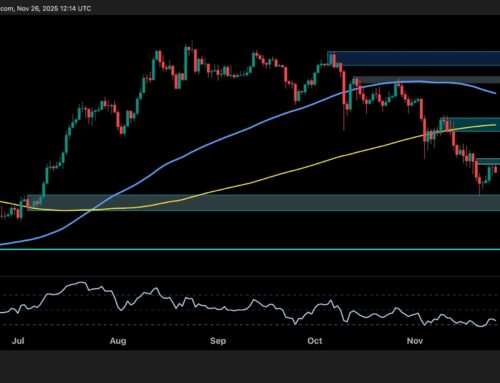500x383 pixels.
Task: Select the wide teal support zone rectangle
Action: pyautogui.click(x=263, y=202)
